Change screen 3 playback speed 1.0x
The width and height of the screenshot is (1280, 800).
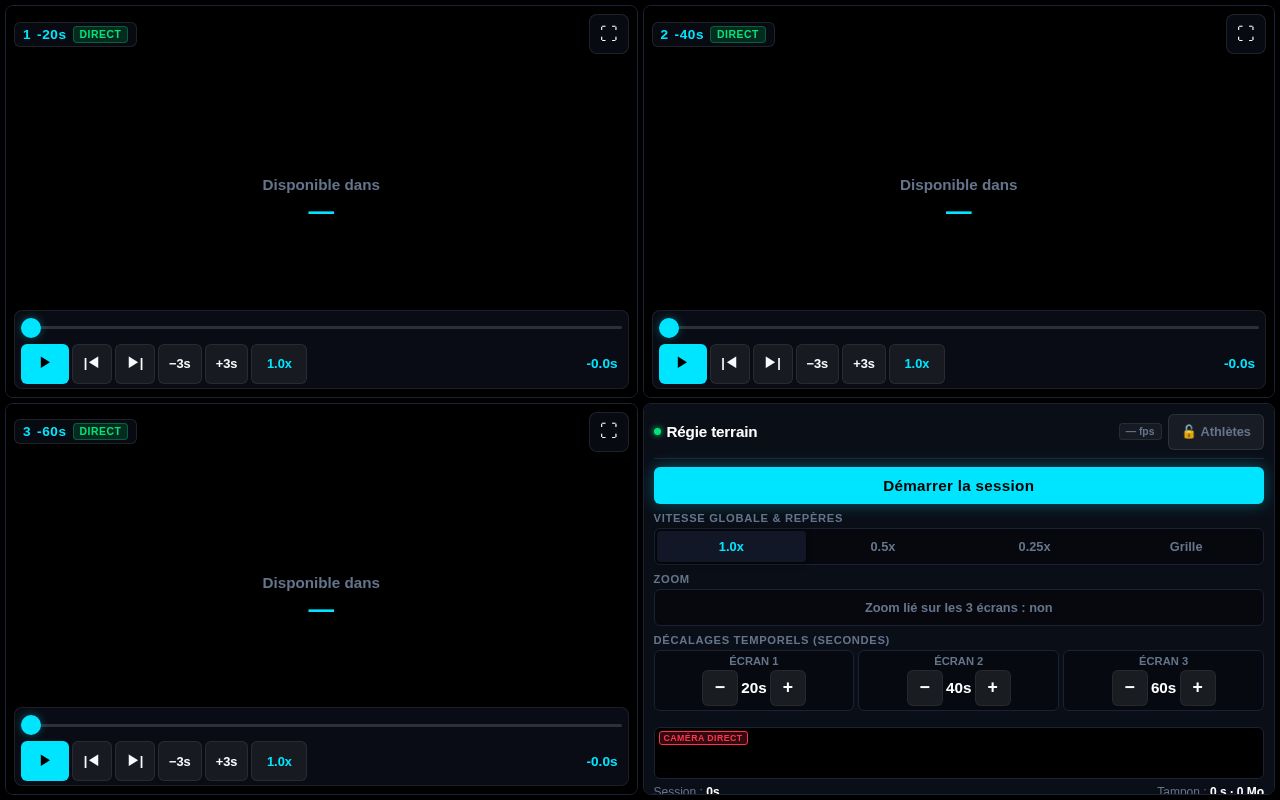[x=279, y=761]
